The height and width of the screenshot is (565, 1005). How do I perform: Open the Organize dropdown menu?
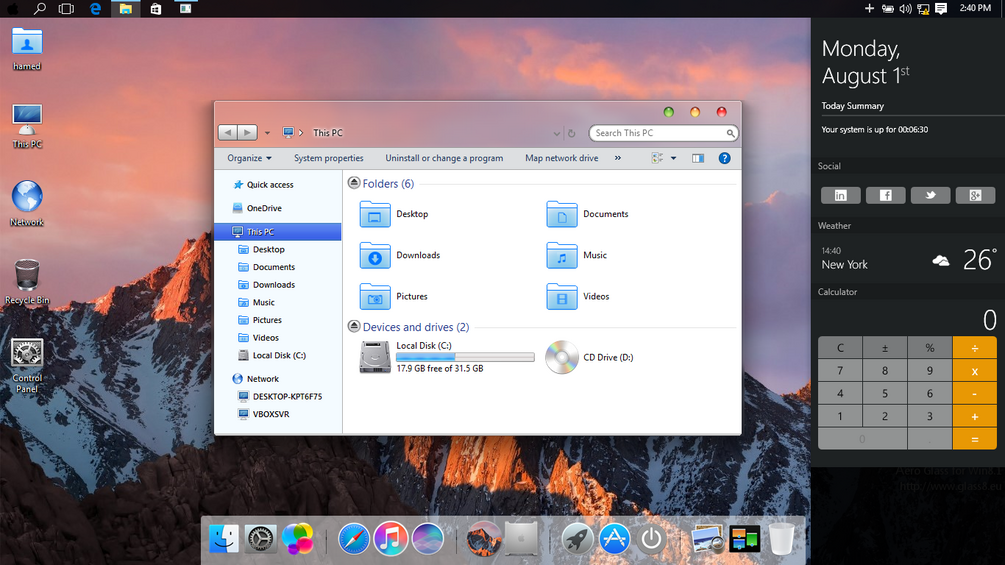(x=249, y=158)
